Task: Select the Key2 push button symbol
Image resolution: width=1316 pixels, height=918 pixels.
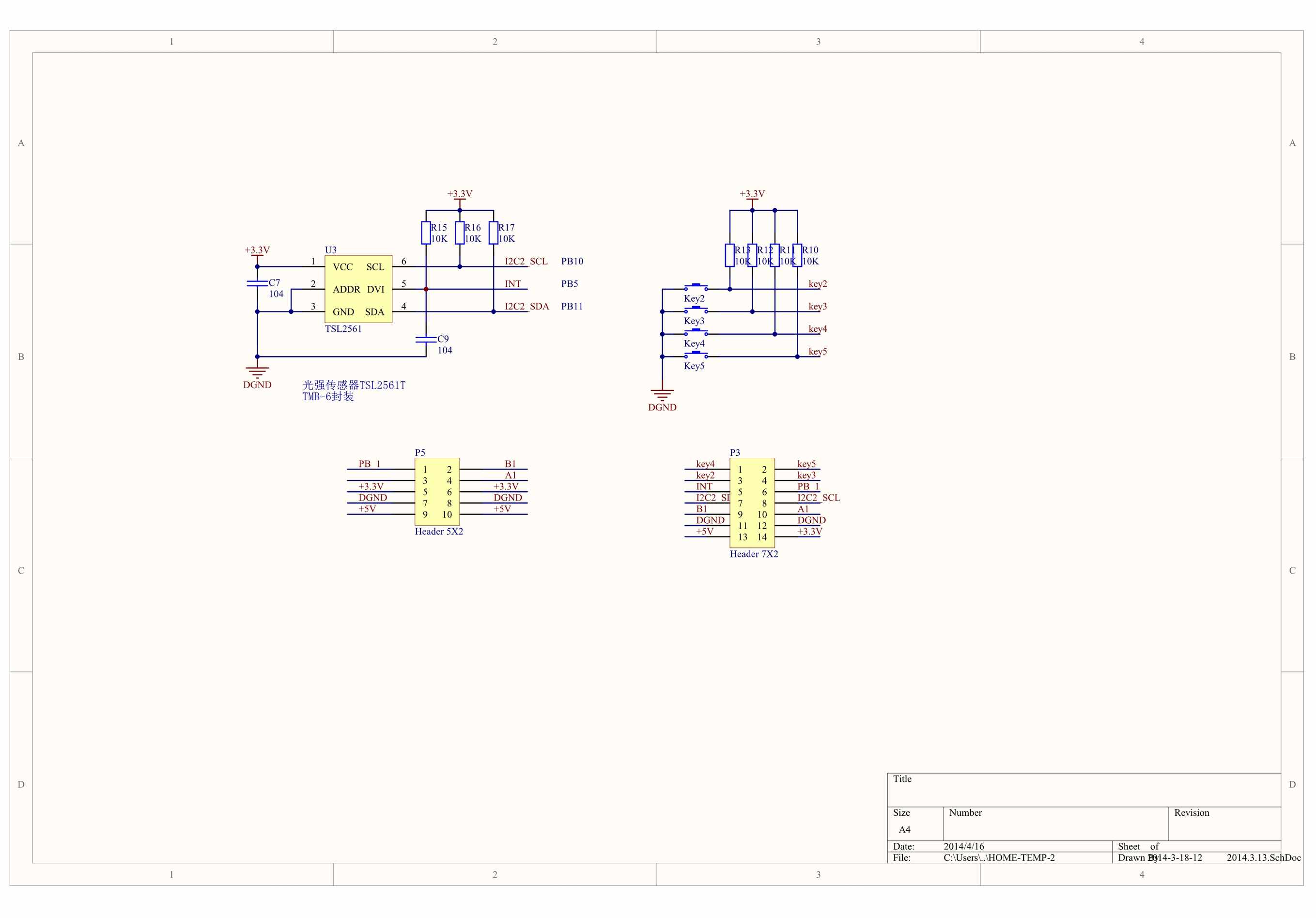Action: (x=696, y=287)
